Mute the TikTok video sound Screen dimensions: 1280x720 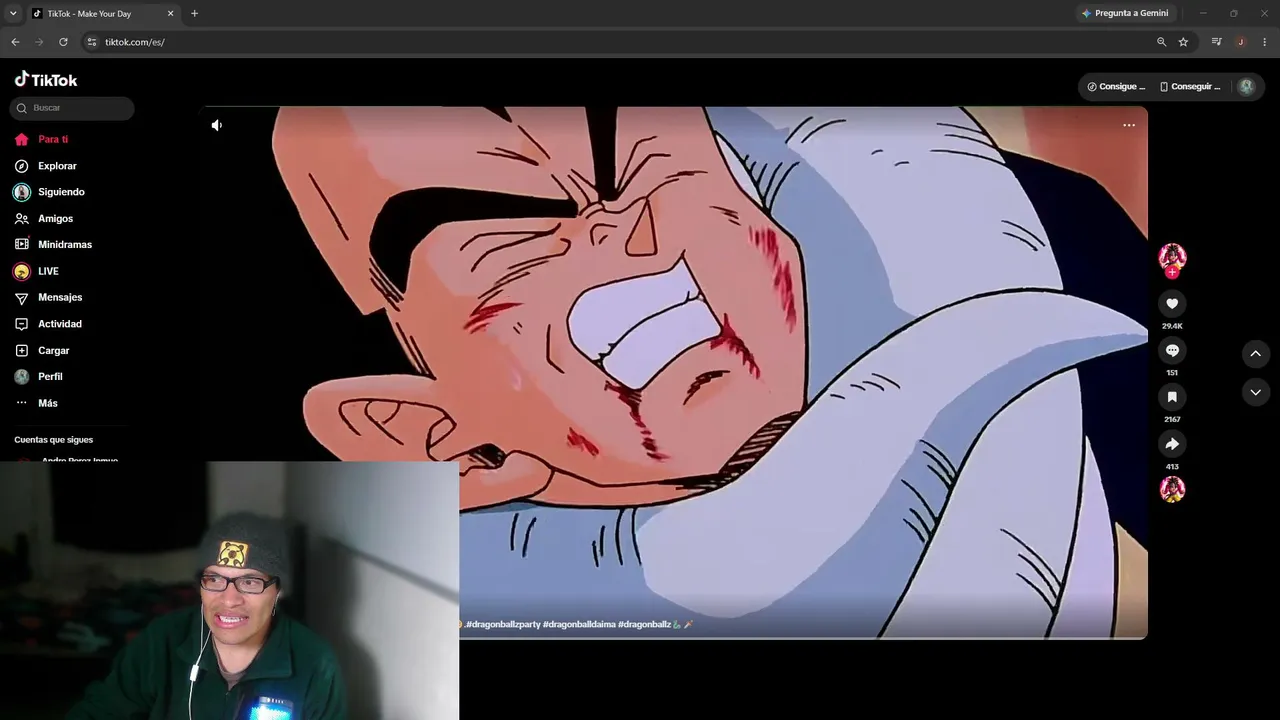217,125
